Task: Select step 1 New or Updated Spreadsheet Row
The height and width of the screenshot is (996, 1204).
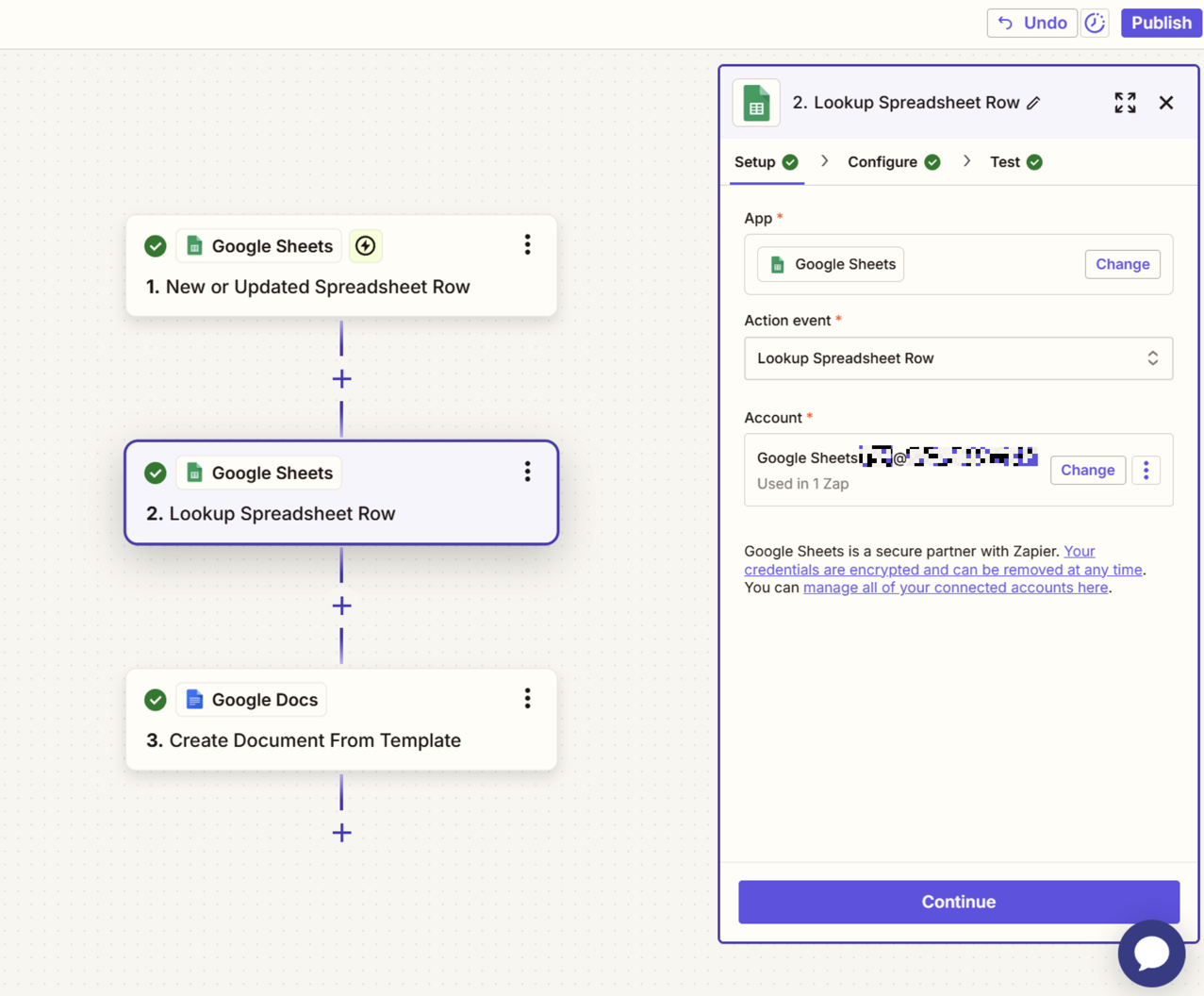Action: coord(341,266)
